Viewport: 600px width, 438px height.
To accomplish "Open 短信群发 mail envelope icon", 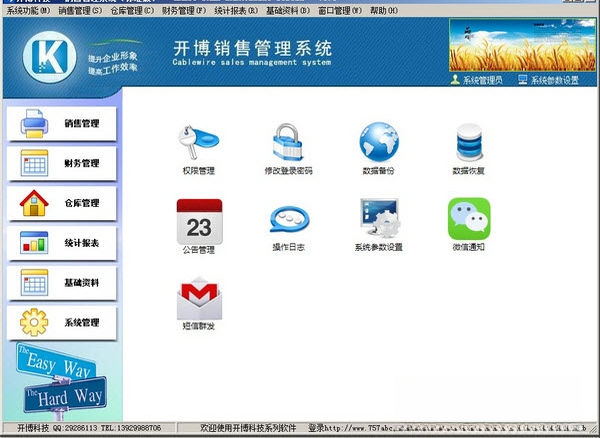I will coord(199,298).
